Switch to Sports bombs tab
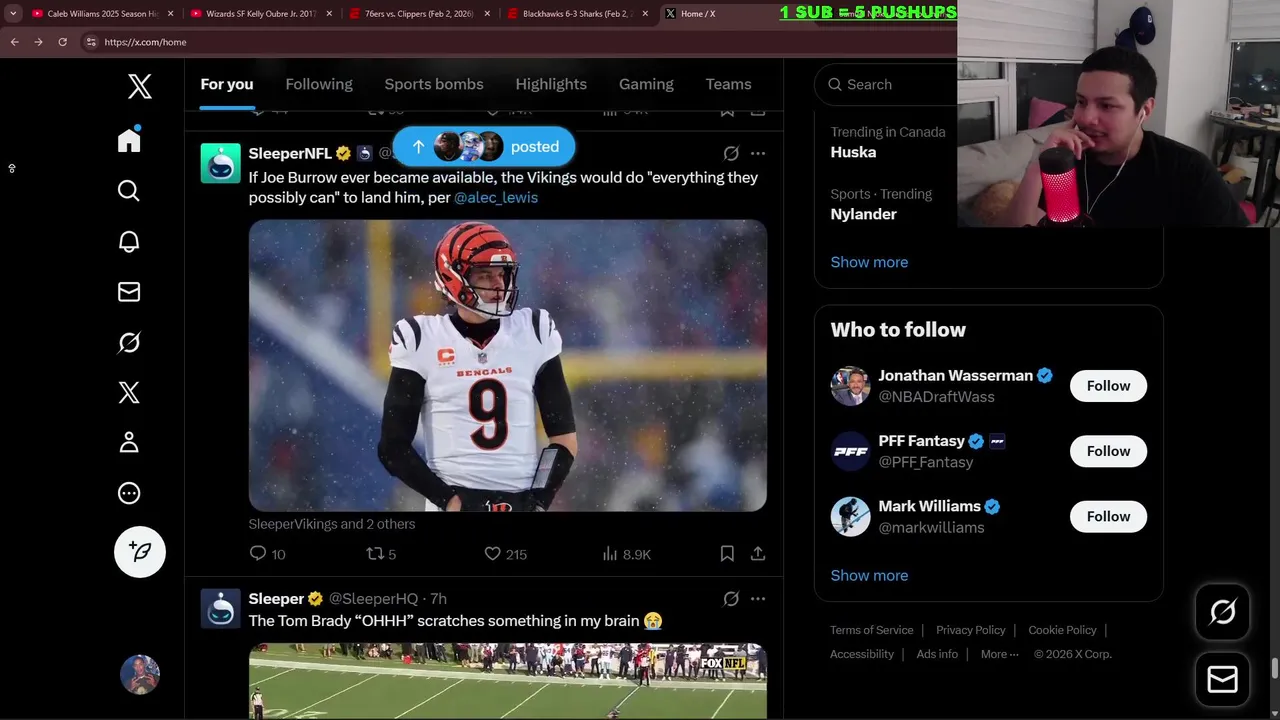1280x720 pixels. point(434,84)
